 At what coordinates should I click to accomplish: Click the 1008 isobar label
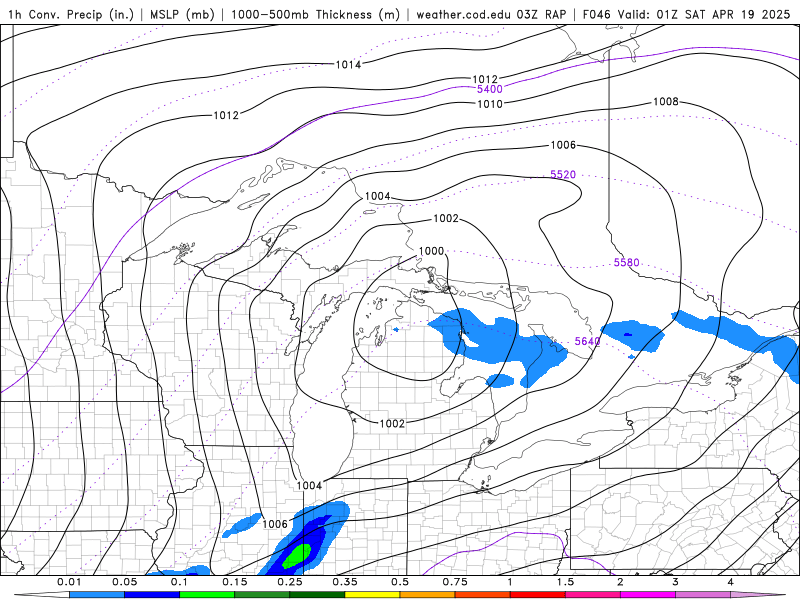666,102
